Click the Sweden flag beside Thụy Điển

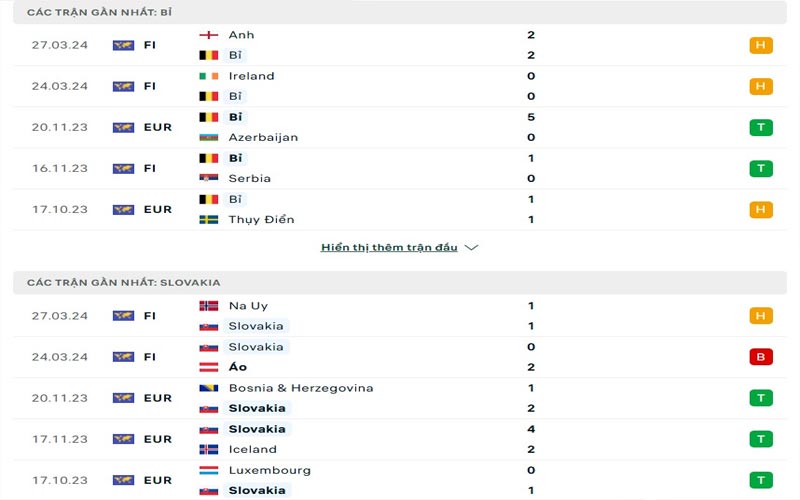[208, 219]
